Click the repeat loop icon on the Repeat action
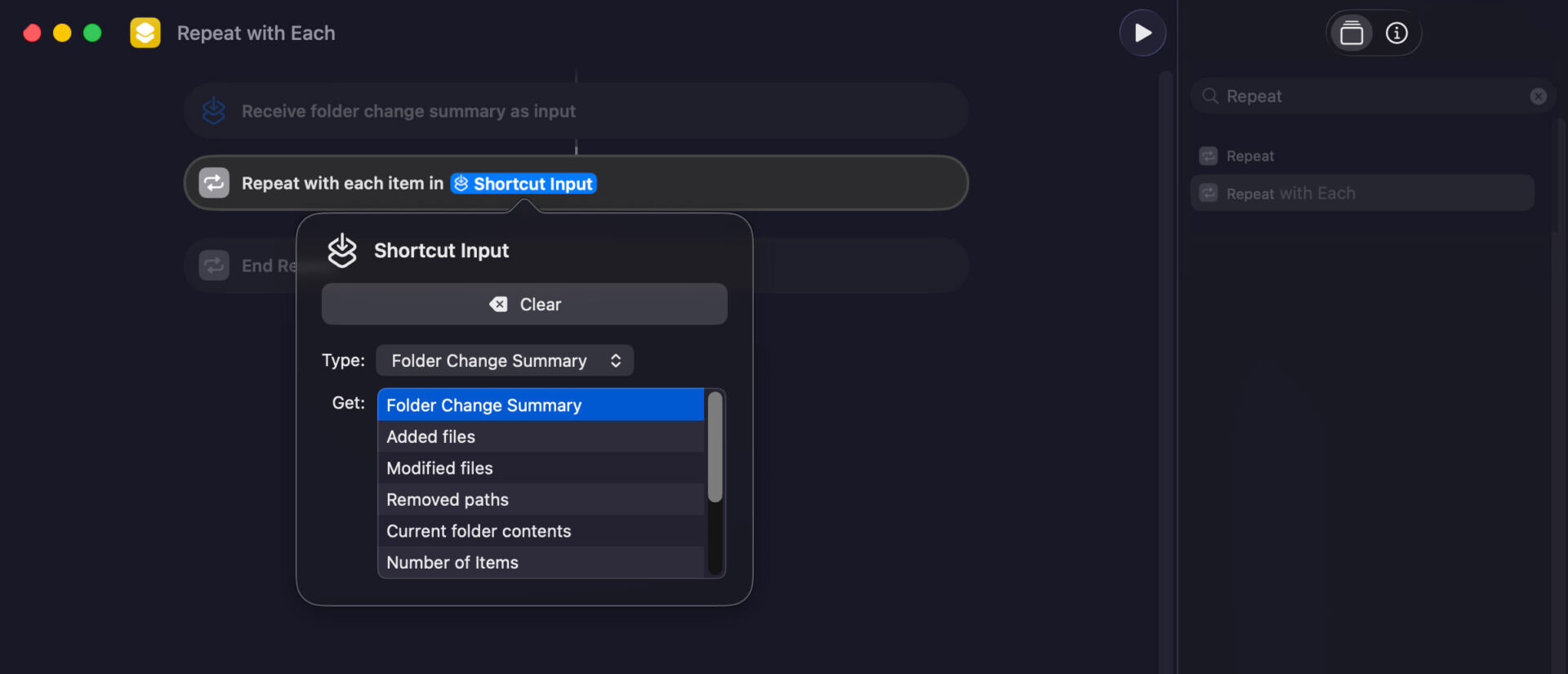 coord(213,182)
